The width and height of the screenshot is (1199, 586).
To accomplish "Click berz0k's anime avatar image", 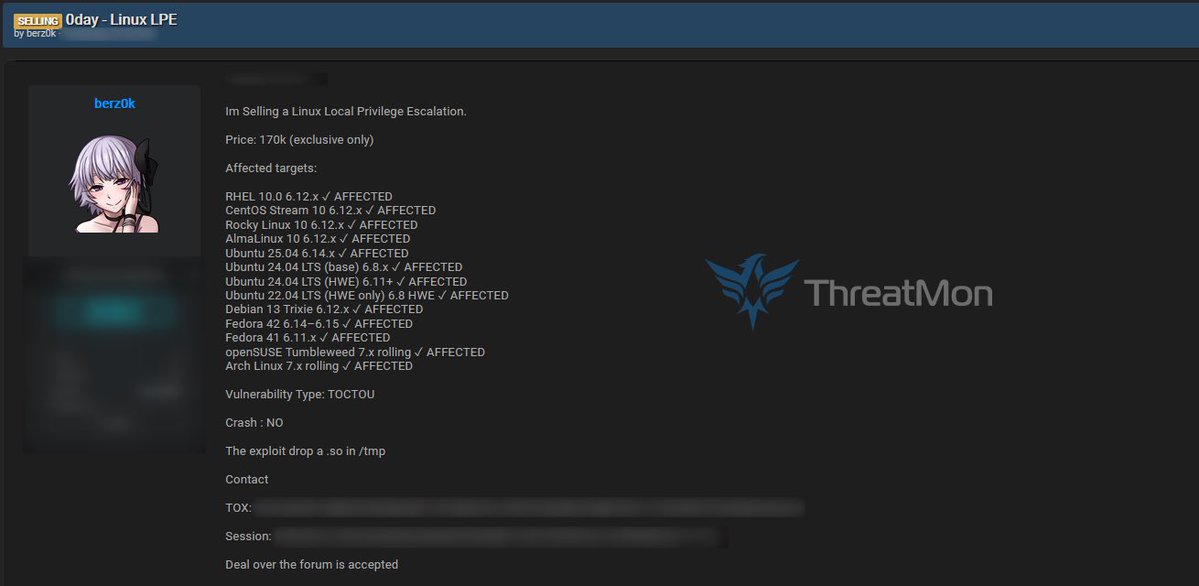I will pos(115,184).
